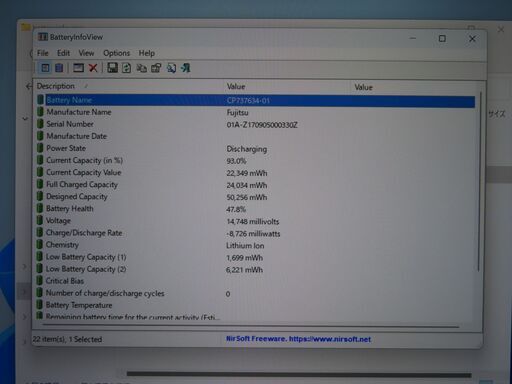Collapse the down chevron in the background window's left pane
Viewport: 512px width, 384px height.
(x=25, y=118)
